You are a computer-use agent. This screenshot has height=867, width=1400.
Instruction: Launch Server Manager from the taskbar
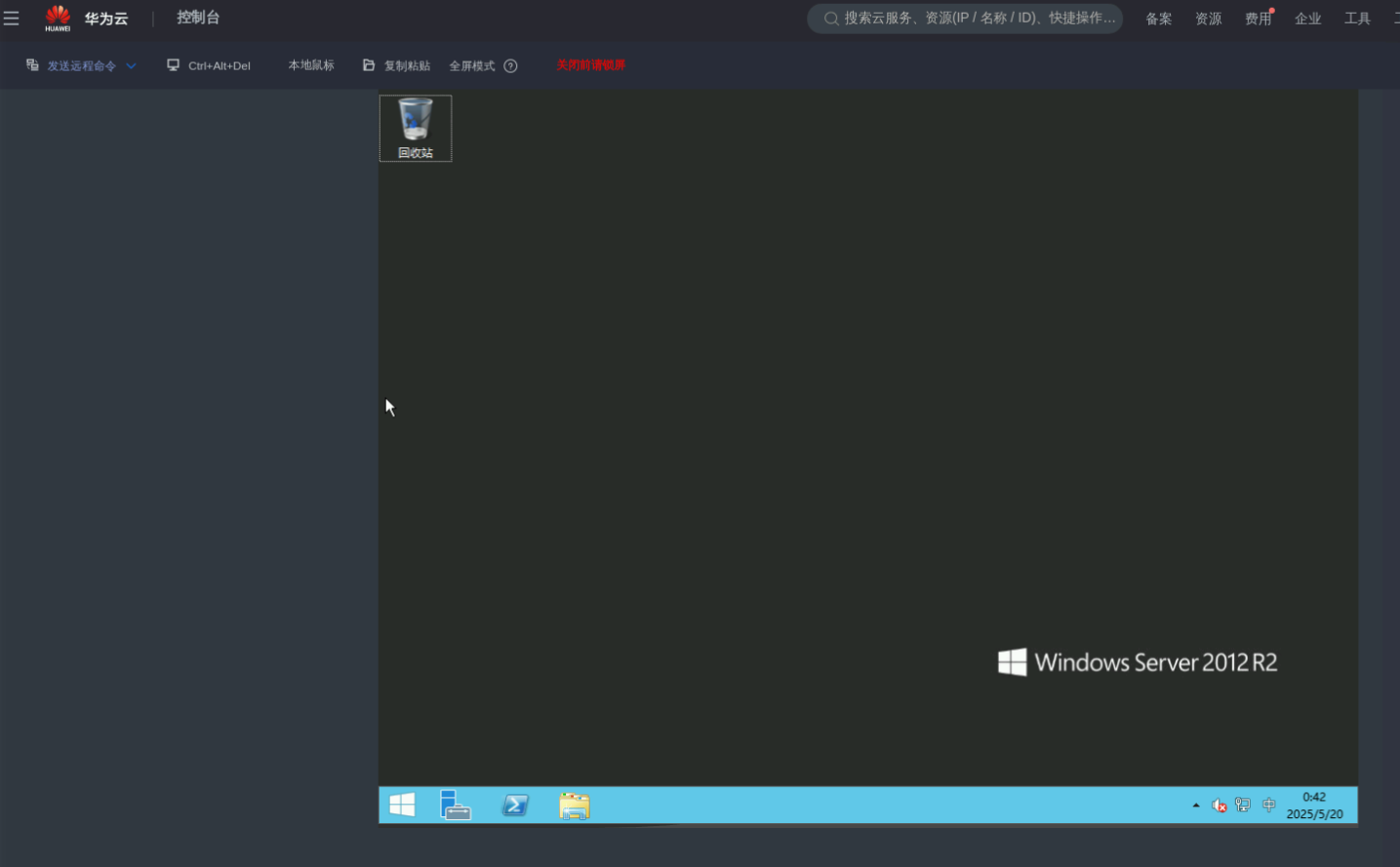coord(456,806)
